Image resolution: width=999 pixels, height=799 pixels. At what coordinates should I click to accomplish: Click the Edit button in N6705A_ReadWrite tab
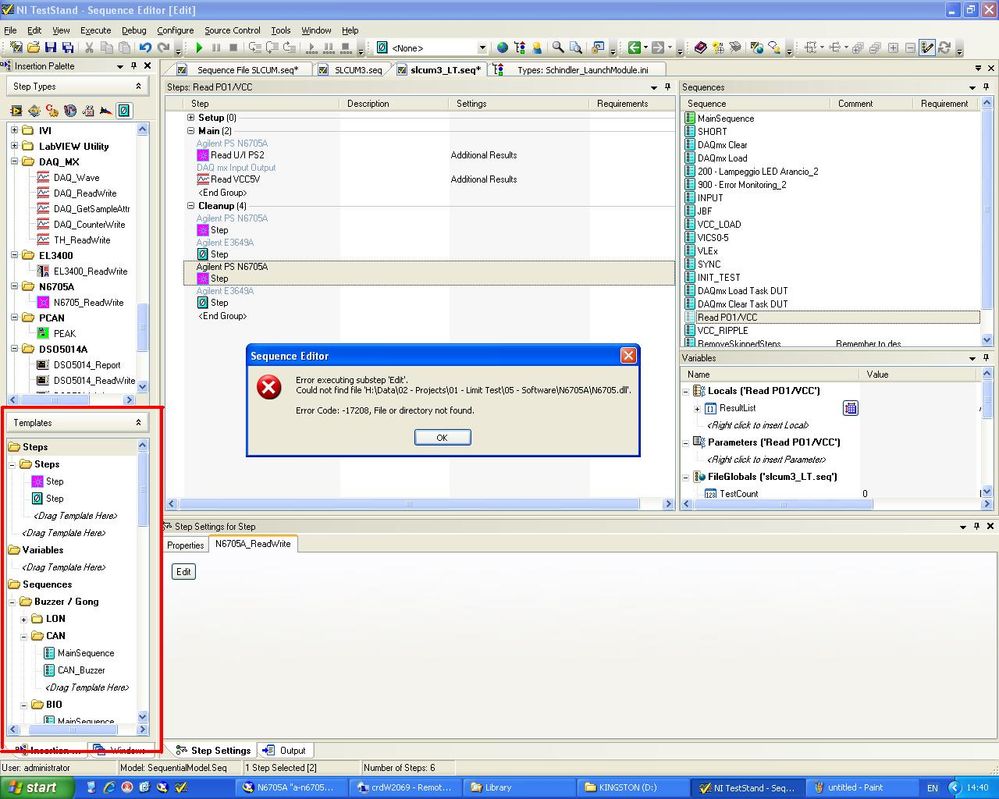point(183,572)
